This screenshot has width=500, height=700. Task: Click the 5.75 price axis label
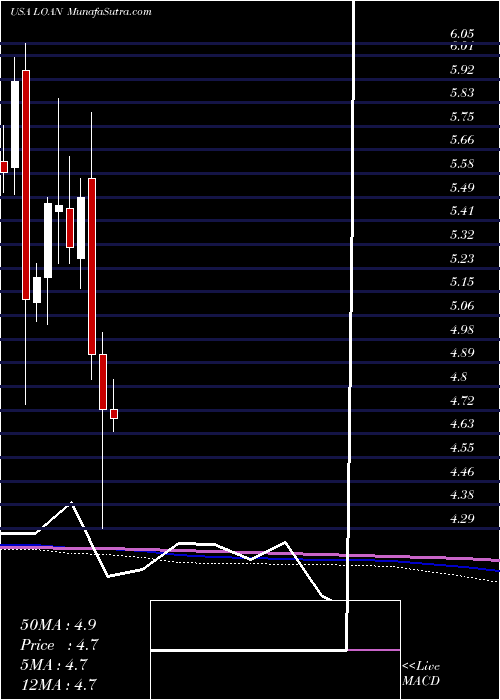pyautogui.click(x=462, y=117)
